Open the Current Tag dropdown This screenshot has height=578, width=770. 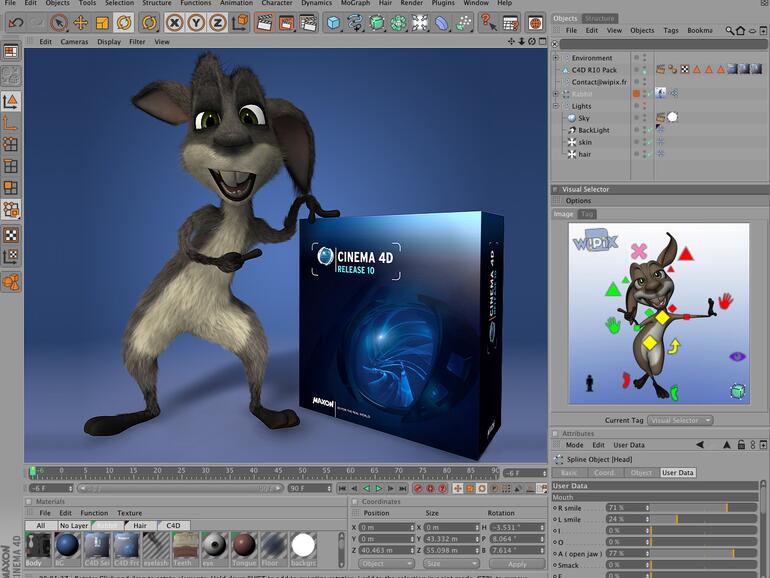click(x=680, y=420)
